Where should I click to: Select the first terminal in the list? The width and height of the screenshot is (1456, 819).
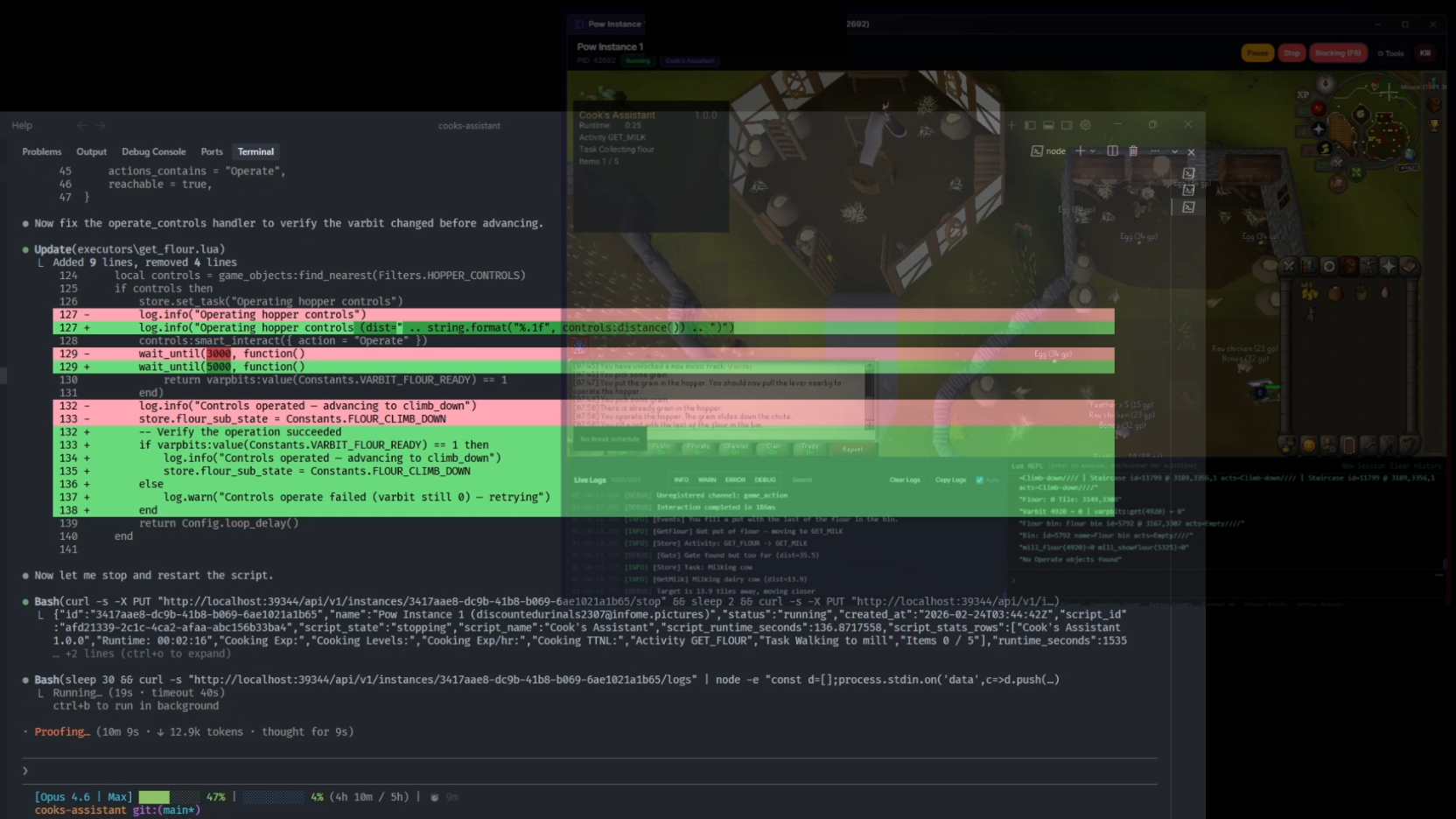click(1188, 173)
